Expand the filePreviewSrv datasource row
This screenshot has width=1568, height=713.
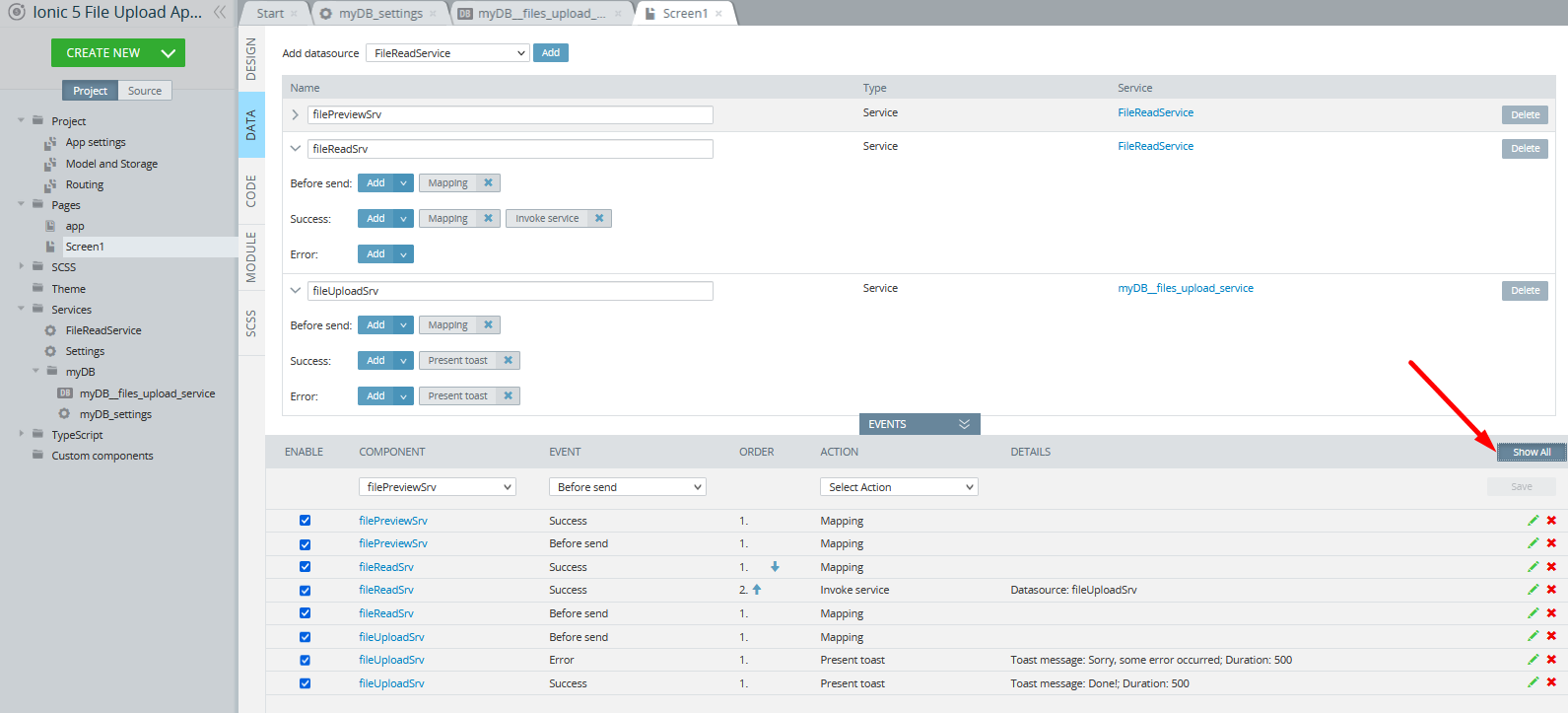point(295,114)
